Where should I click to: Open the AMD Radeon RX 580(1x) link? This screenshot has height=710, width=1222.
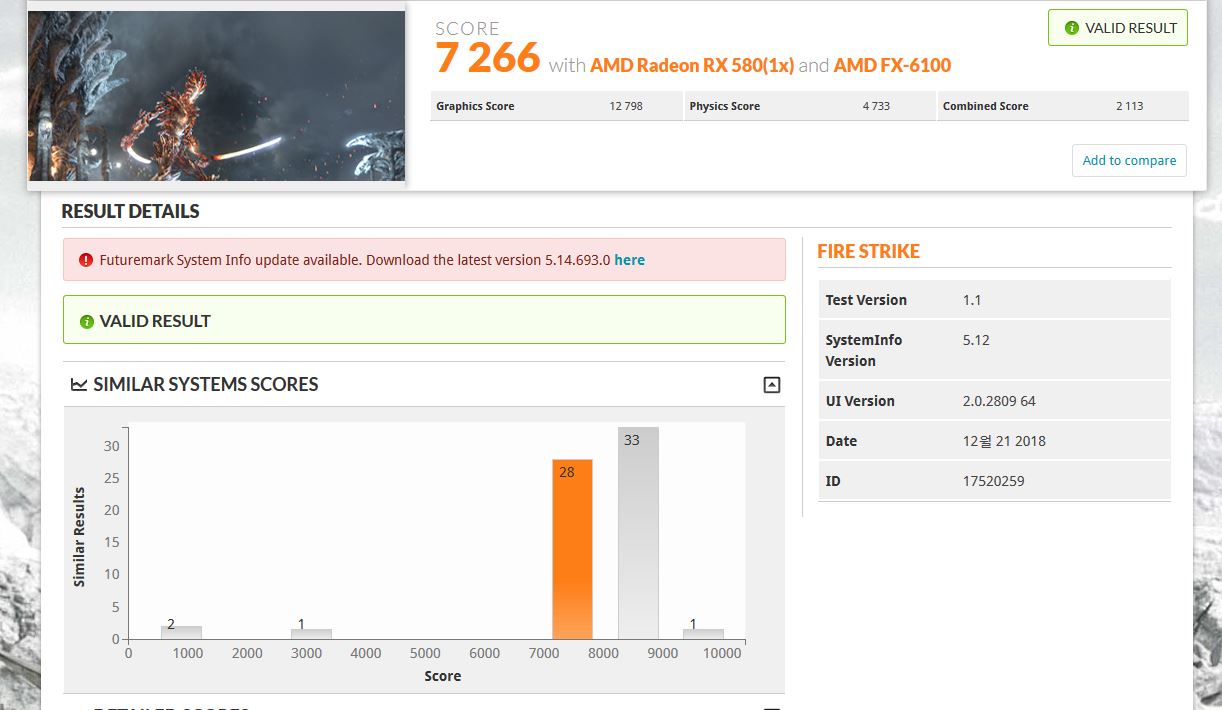[x=692, y=65]
